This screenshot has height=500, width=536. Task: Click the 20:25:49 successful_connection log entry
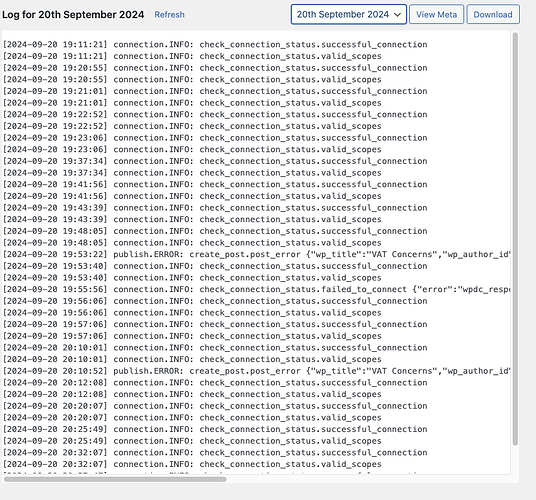pos(215,429)
